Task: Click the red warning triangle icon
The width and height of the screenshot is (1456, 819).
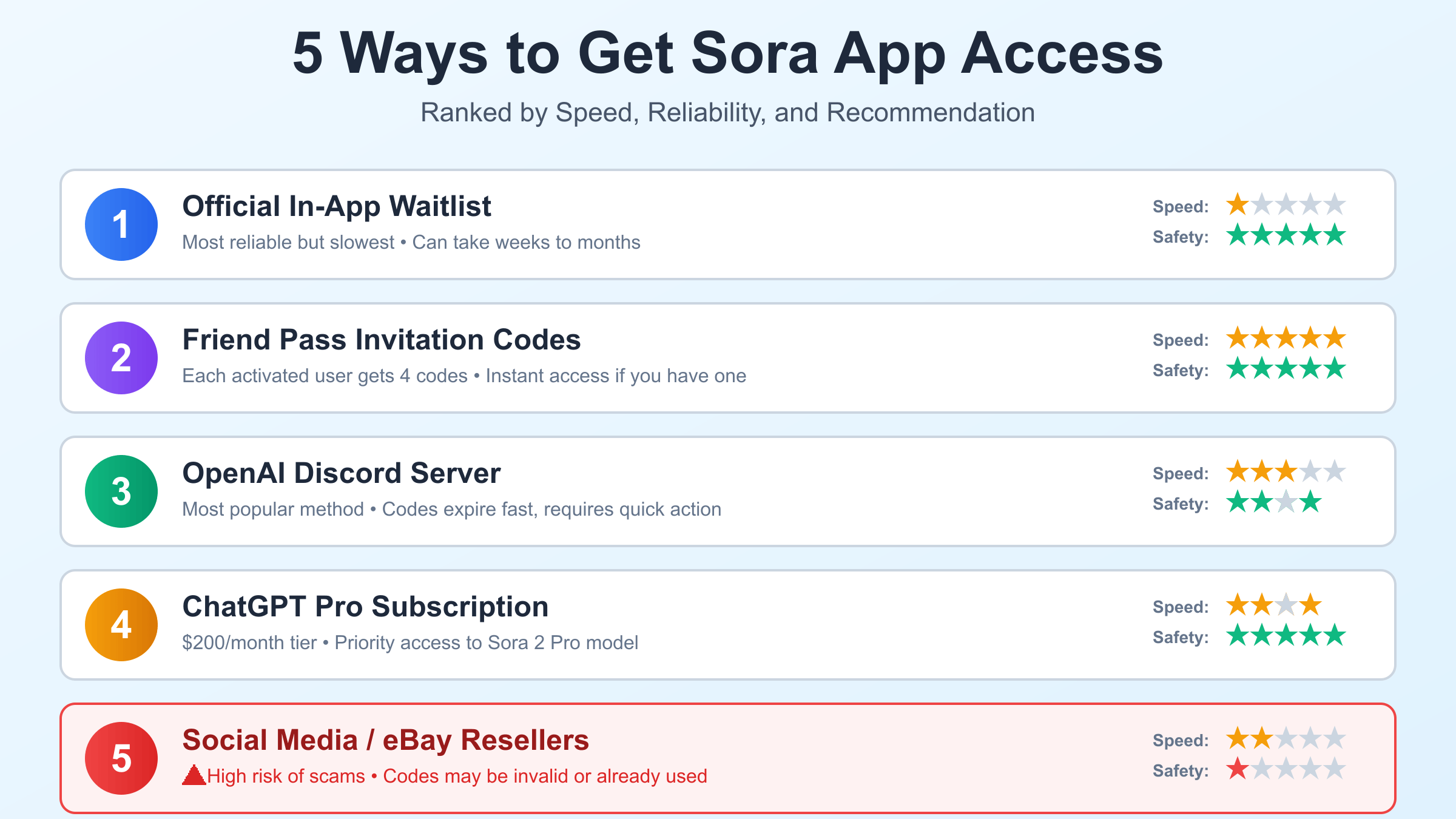Action: (194, 775)
